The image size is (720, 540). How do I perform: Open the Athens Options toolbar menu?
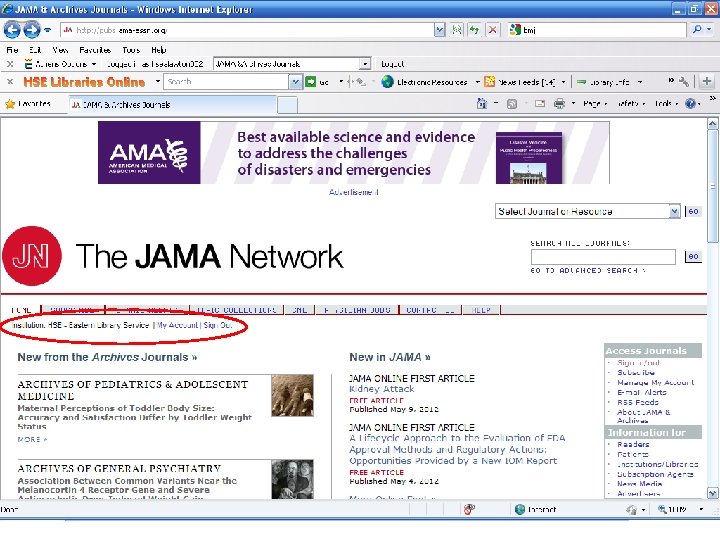coord(60,64)
